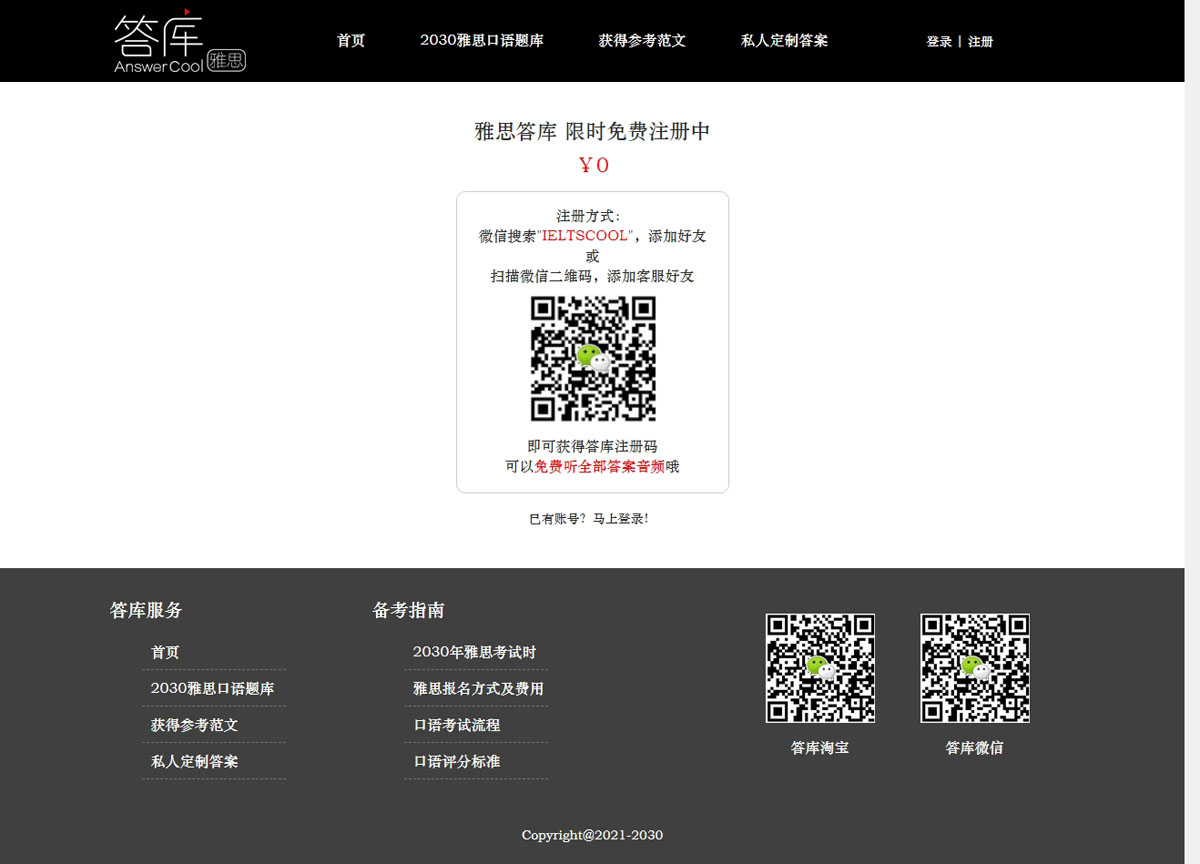Click the red IELTSCOOL WeChat ID text
This screenshot has height=864, width=1200.
(x=586, y=236)
